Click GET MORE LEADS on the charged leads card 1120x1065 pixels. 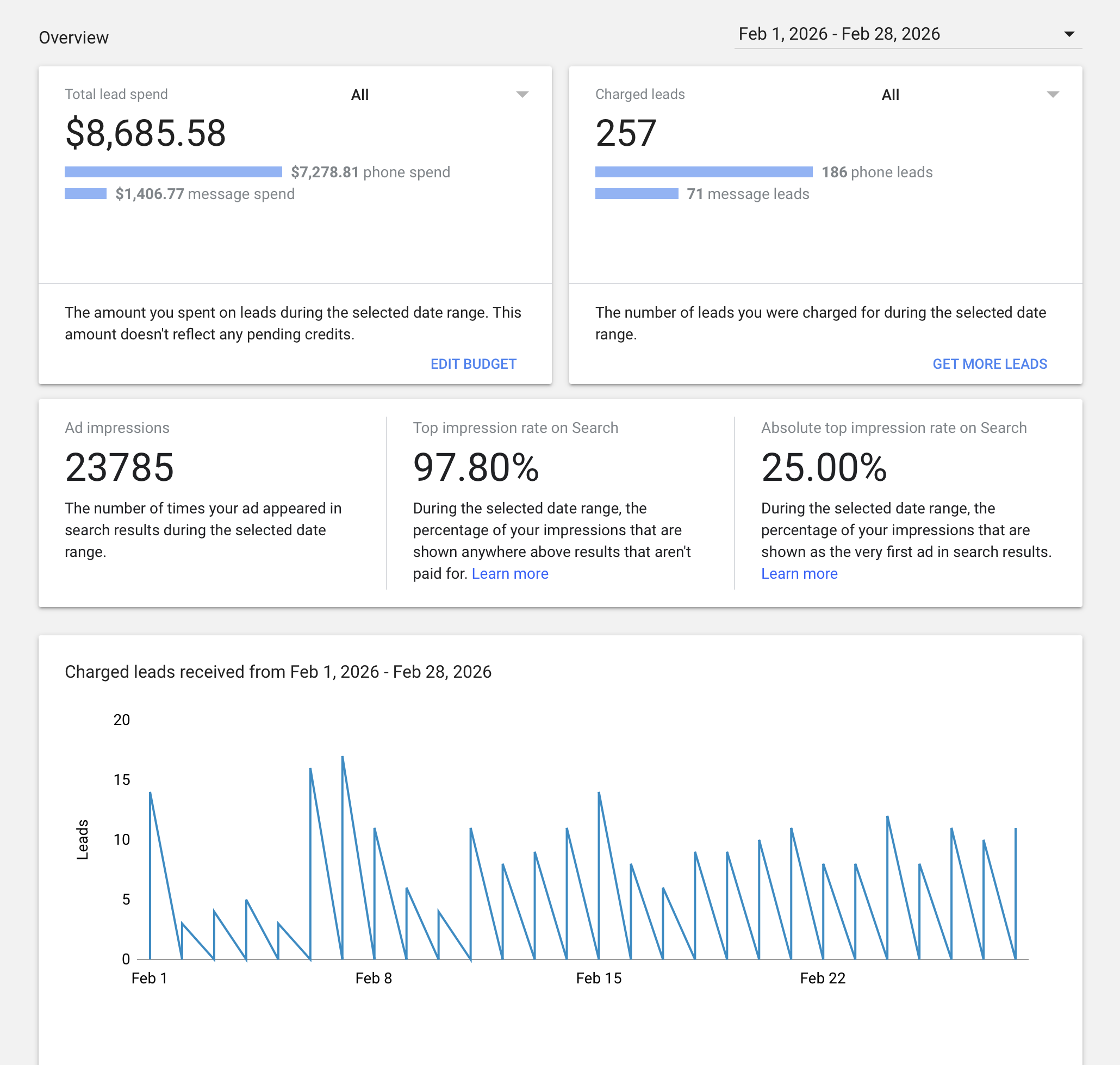coord(990,364)
